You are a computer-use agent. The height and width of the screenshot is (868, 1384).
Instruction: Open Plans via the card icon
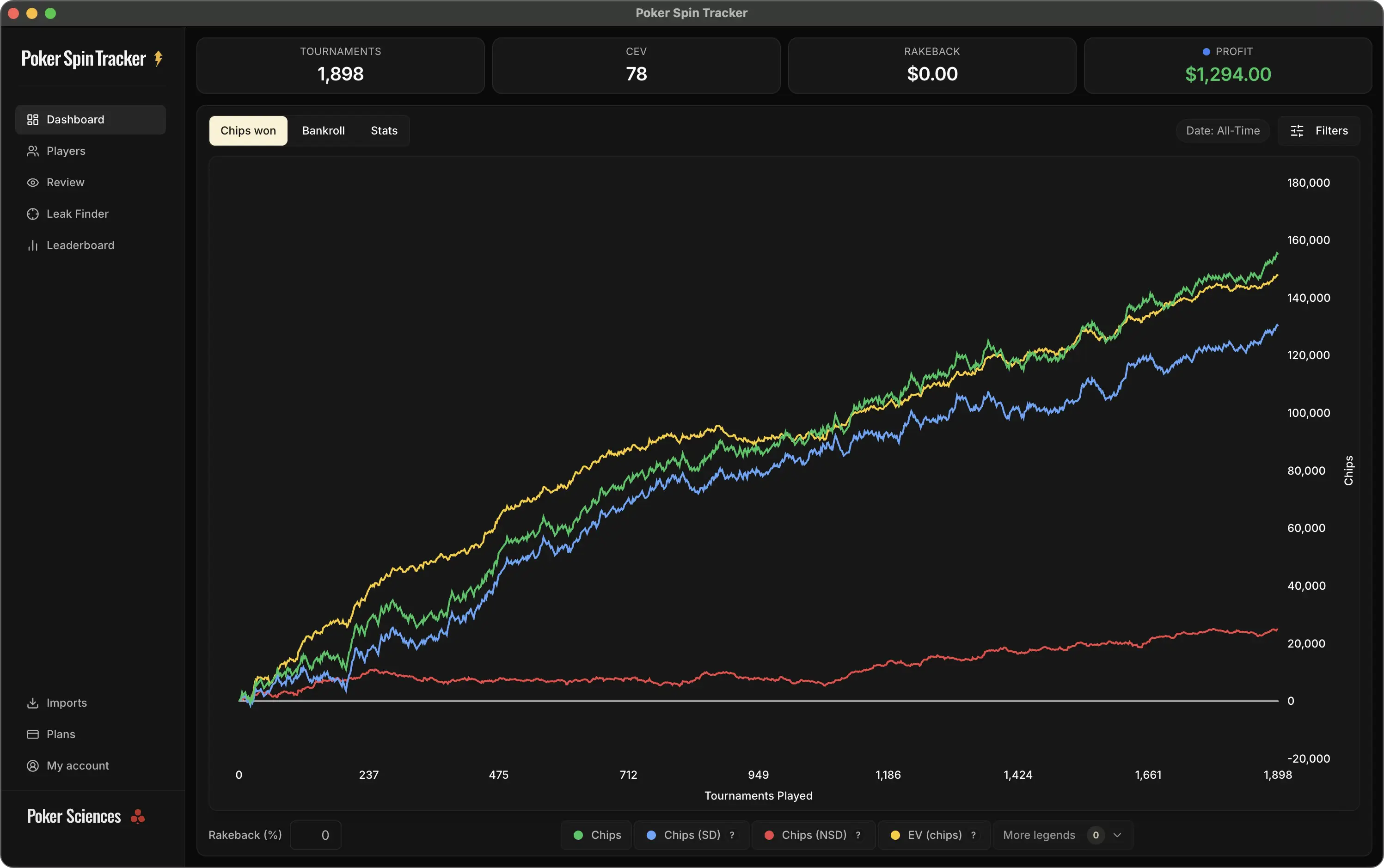click(33, 734)
